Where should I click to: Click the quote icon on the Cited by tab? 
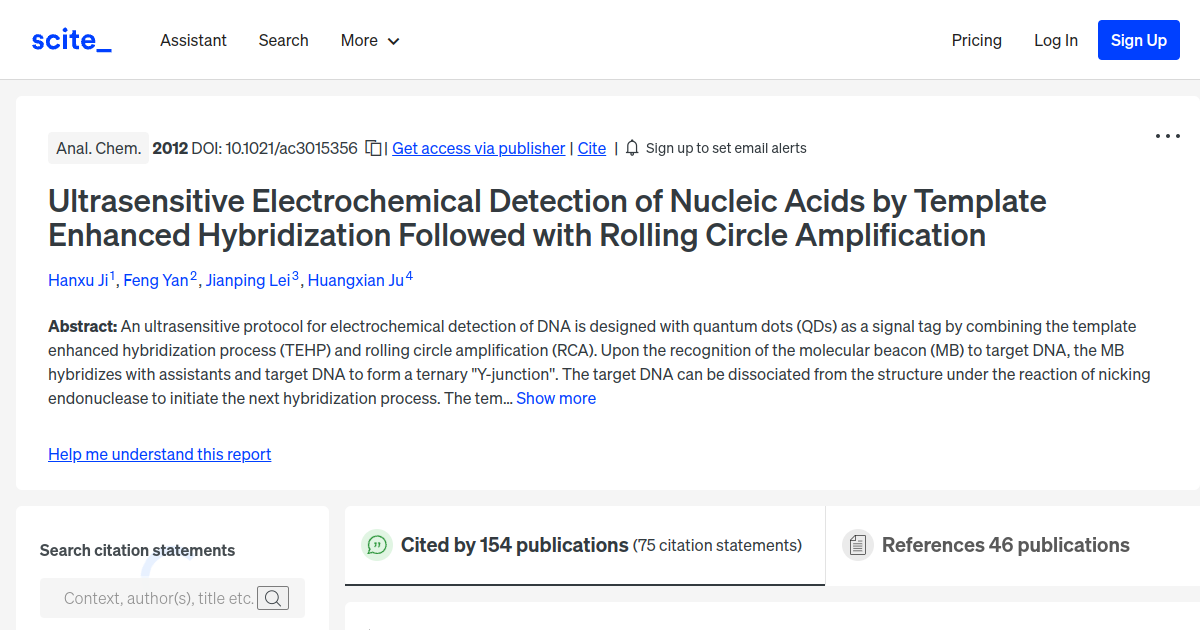(x=378, y=545)
